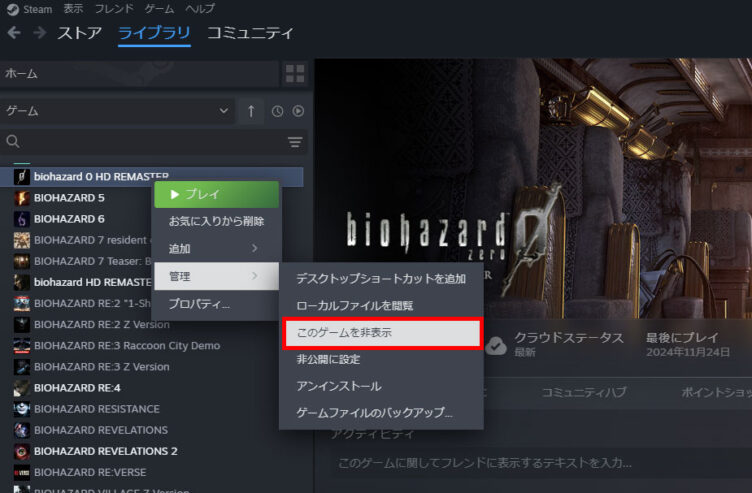Open プロパティ... from the context menu

click(x=199, y=304)
